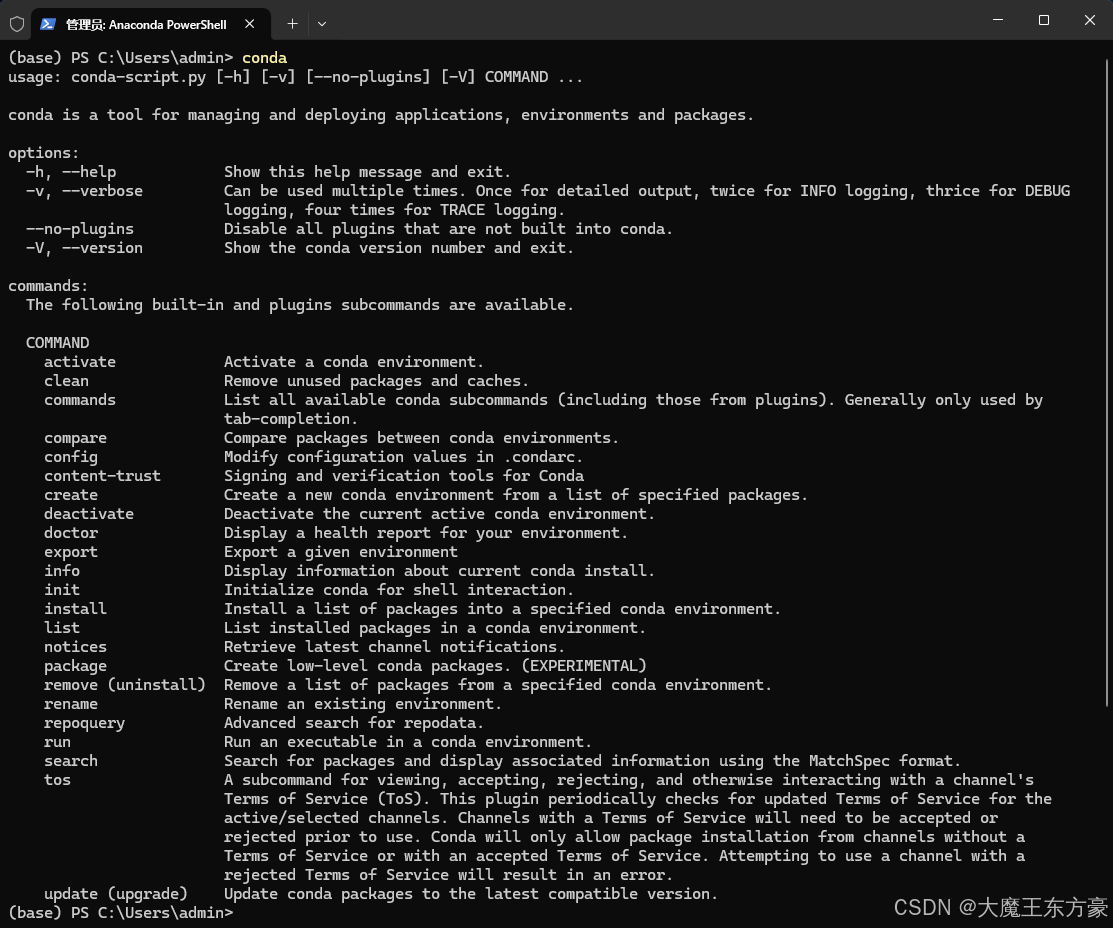The width and height of the screenshot is (1113, 928).
Task: Click the 'clean' command name
Action: pos(66,381)
